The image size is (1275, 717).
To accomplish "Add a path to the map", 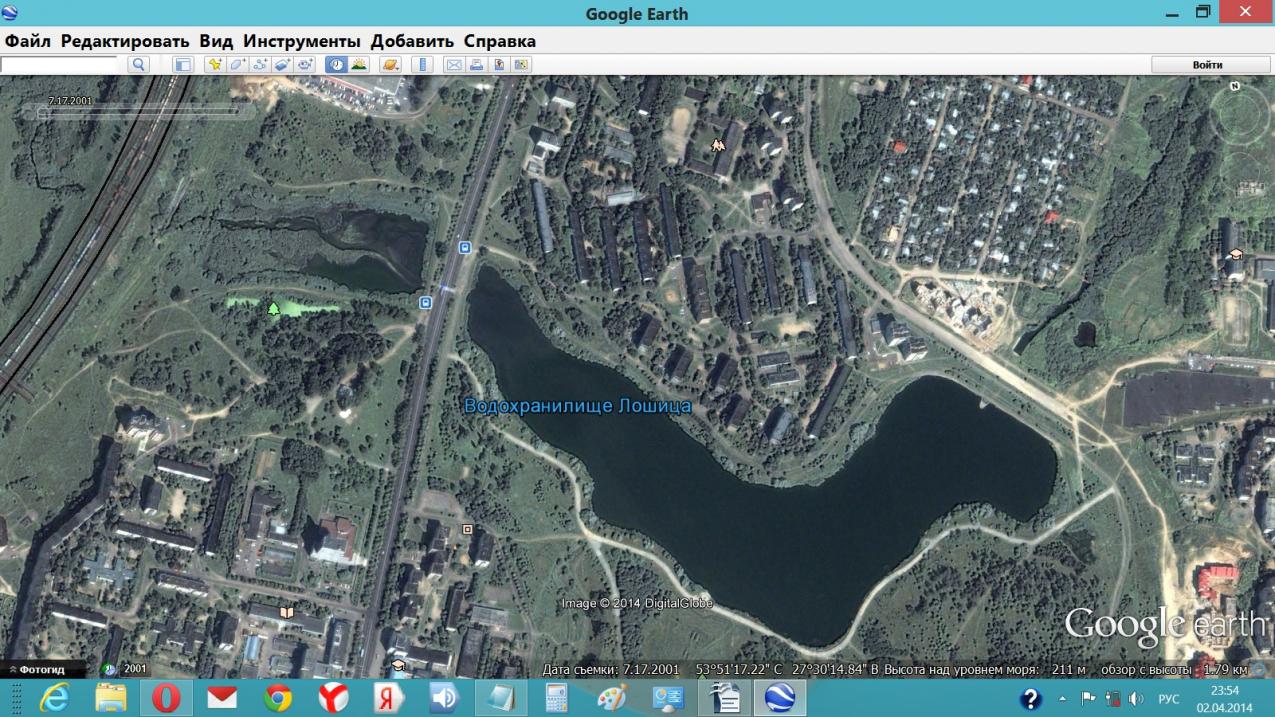I will pyautogui.click(x=260, y=65).
